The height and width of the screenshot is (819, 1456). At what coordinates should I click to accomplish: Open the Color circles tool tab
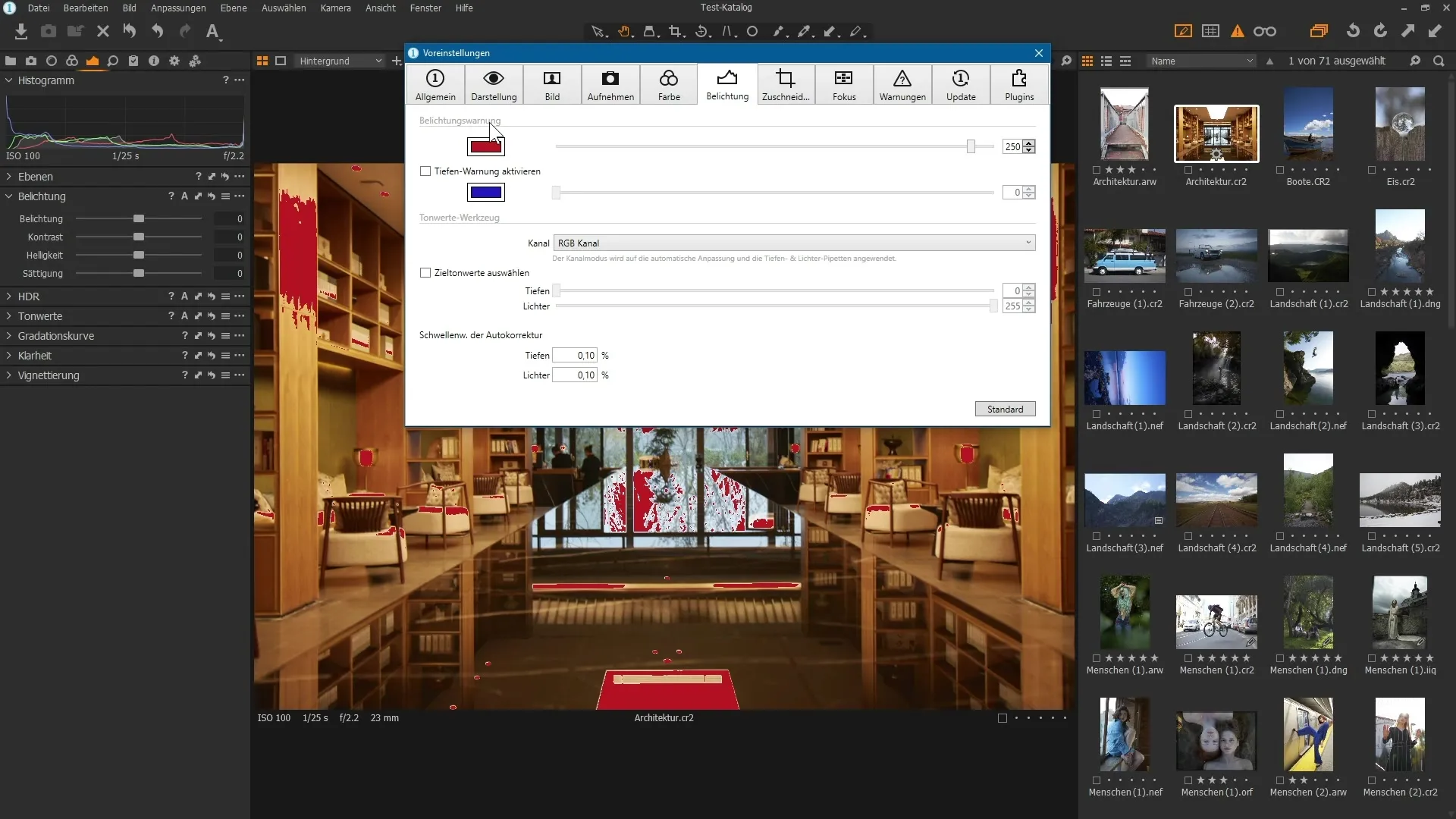[72, 61]
